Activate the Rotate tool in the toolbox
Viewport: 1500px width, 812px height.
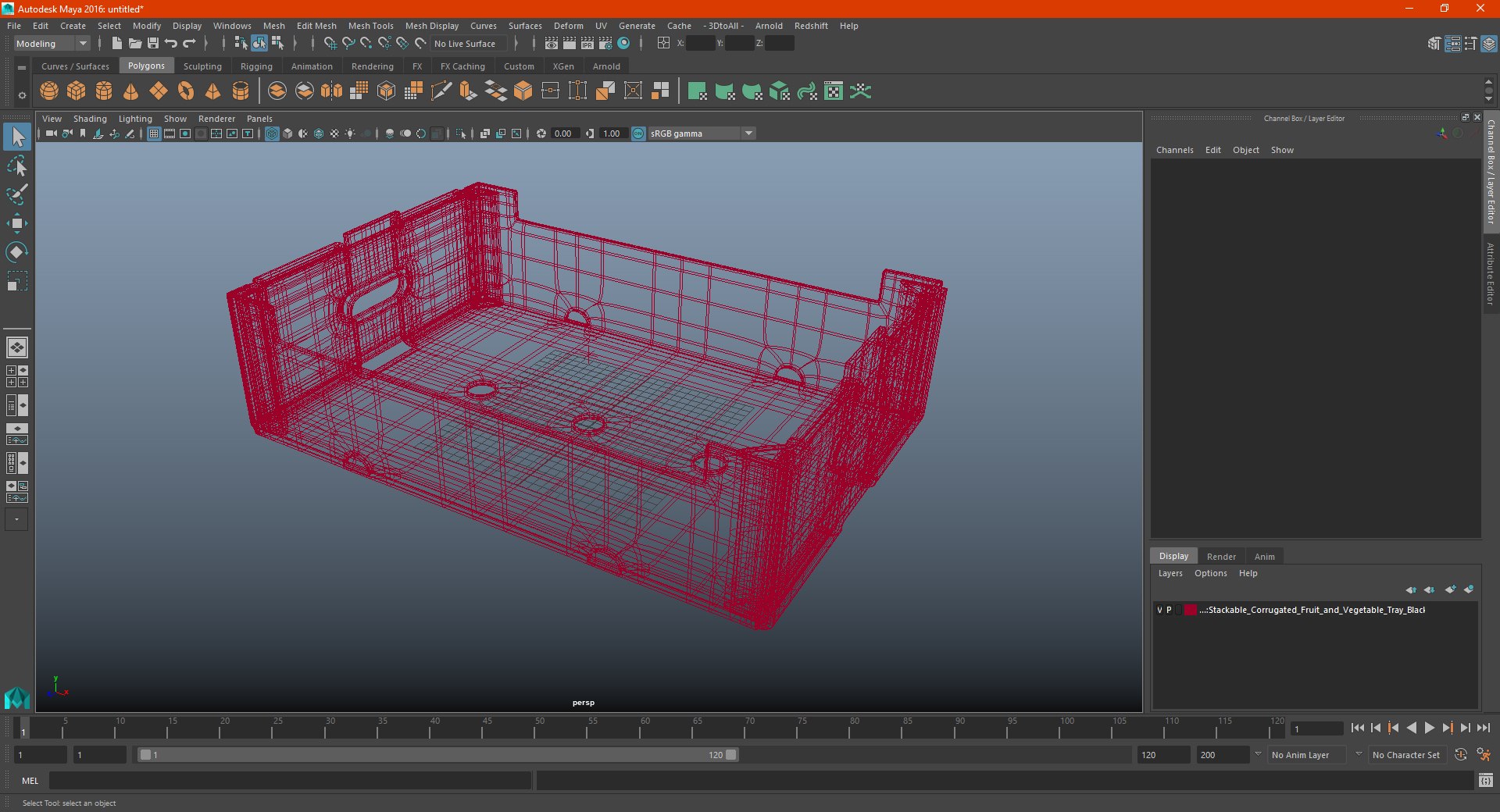[17, 251]
